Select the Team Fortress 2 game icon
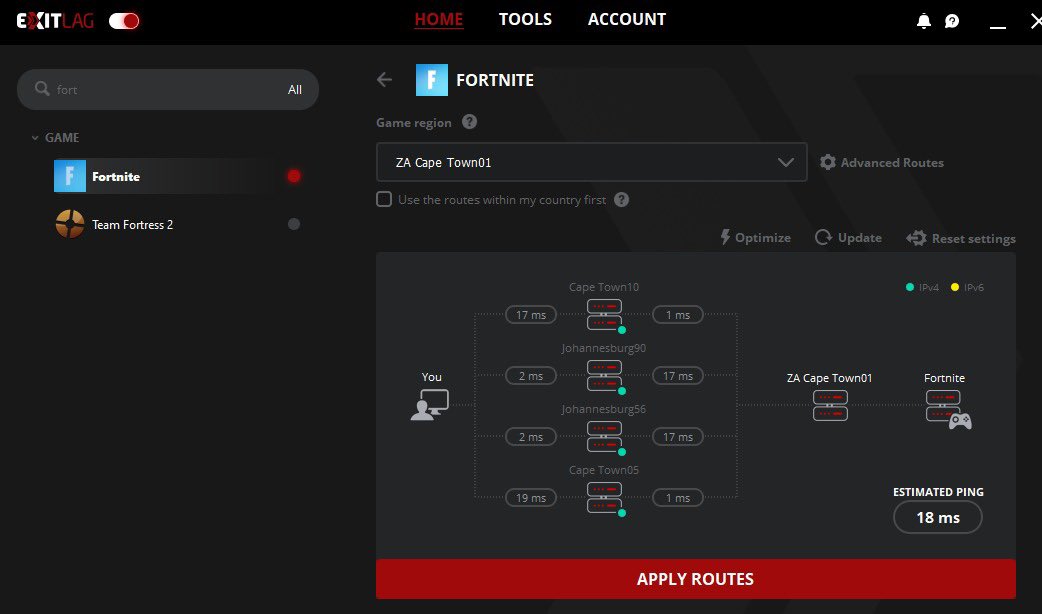This screenshot has width=1042, height=614. tap(68, 224)
